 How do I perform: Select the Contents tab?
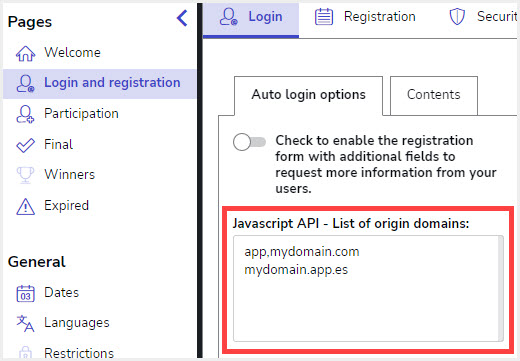click(434, 96)
